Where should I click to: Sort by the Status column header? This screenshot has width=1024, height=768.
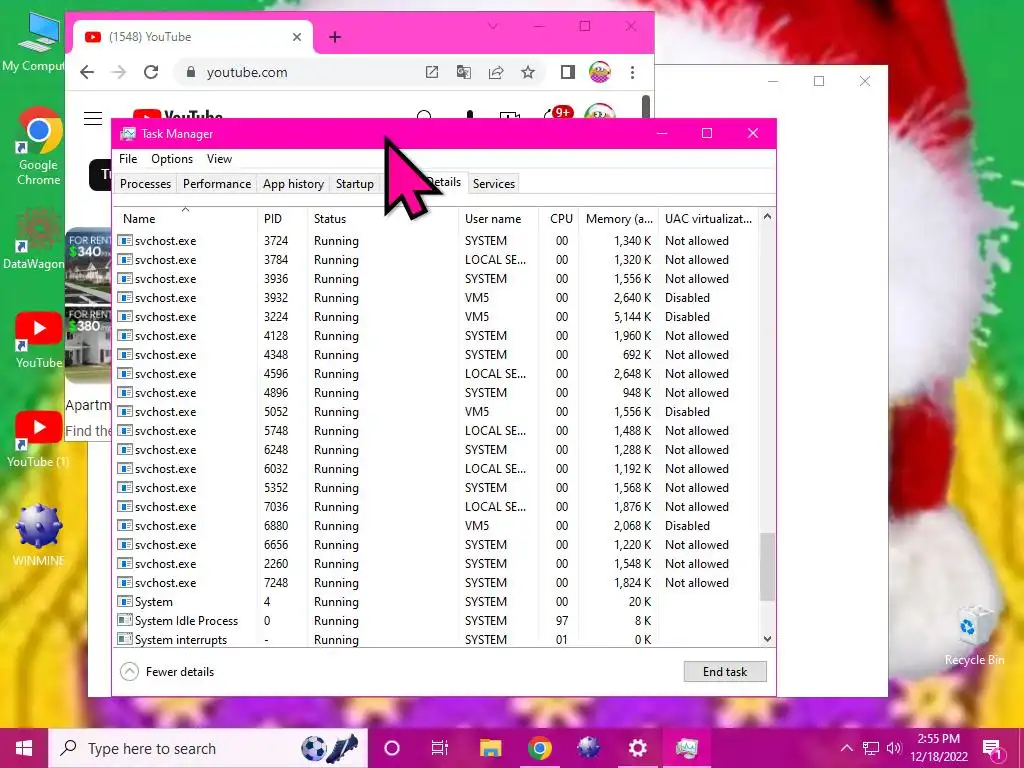383,219
